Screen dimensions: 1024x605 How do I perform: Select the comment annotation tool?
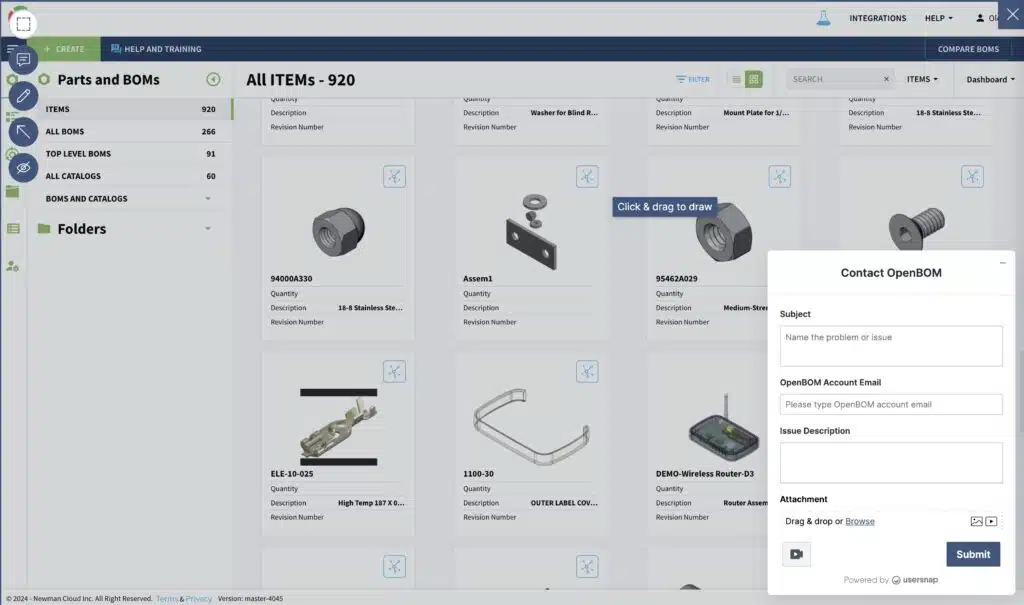pos(23,59)
